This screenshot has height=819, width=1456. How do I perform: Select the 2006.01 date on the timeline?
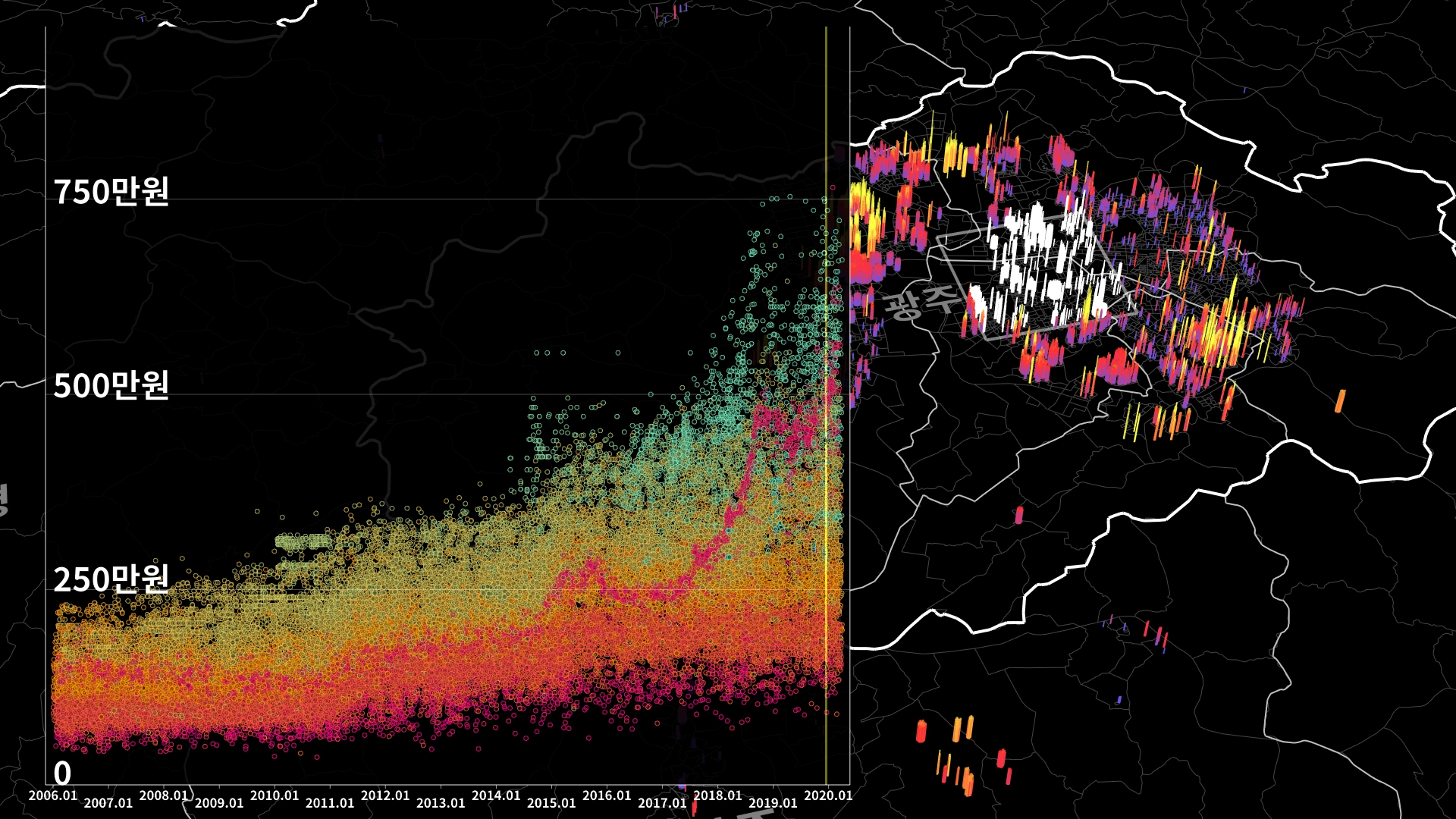click(x=53, y=795)
